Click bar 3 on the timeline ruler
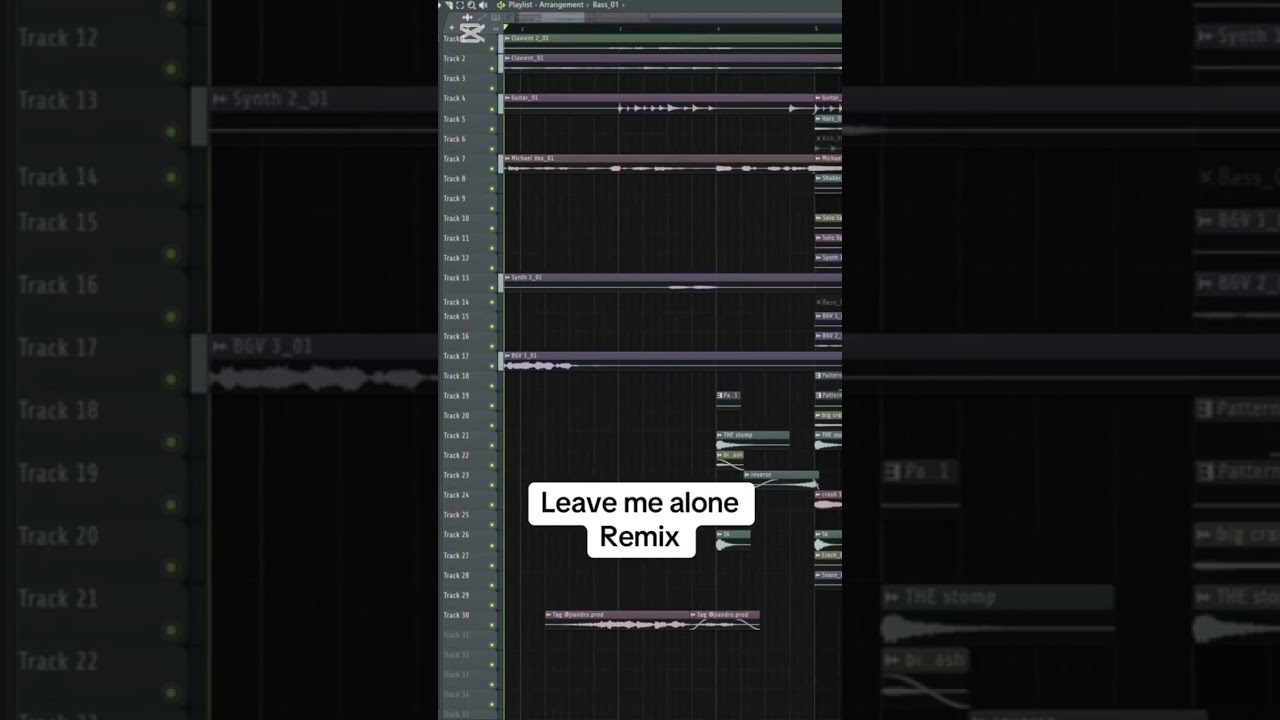The height and width of the screenshot is (720, 1280). click(620, 28)
